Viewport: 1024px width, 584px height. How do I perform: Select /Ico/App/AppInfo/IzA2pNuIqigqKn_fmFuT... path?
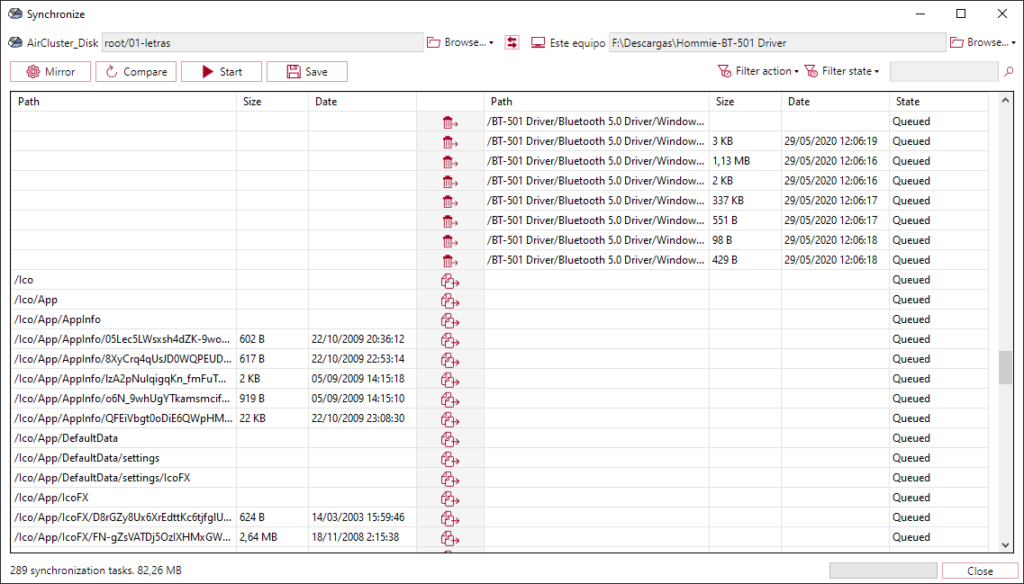pos(120,378)
